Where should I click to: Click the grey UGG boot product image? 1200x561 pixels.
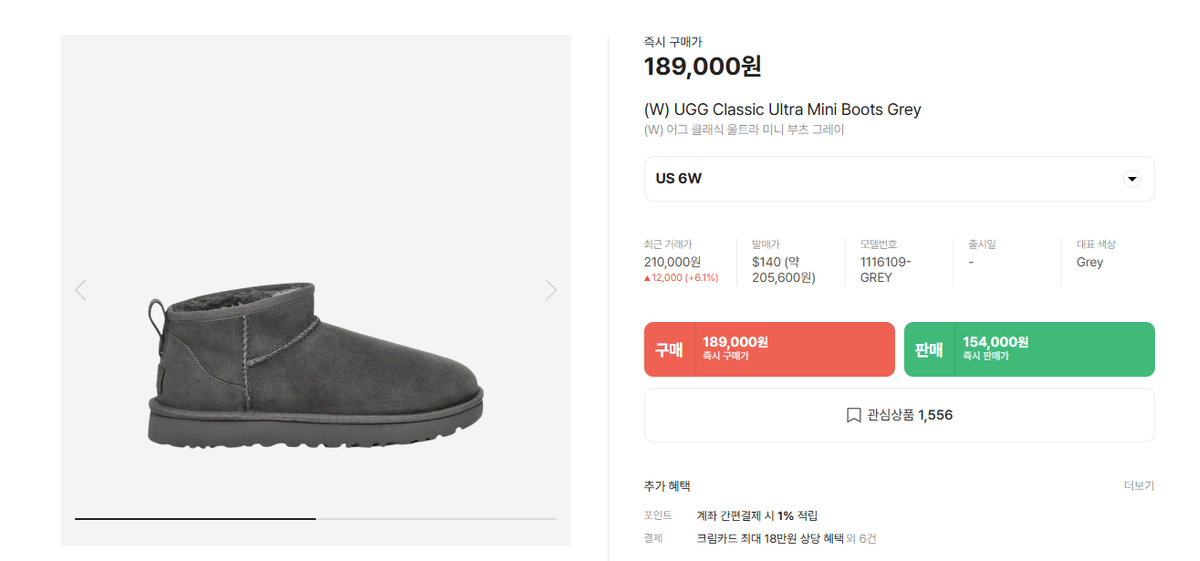[315, 371]
